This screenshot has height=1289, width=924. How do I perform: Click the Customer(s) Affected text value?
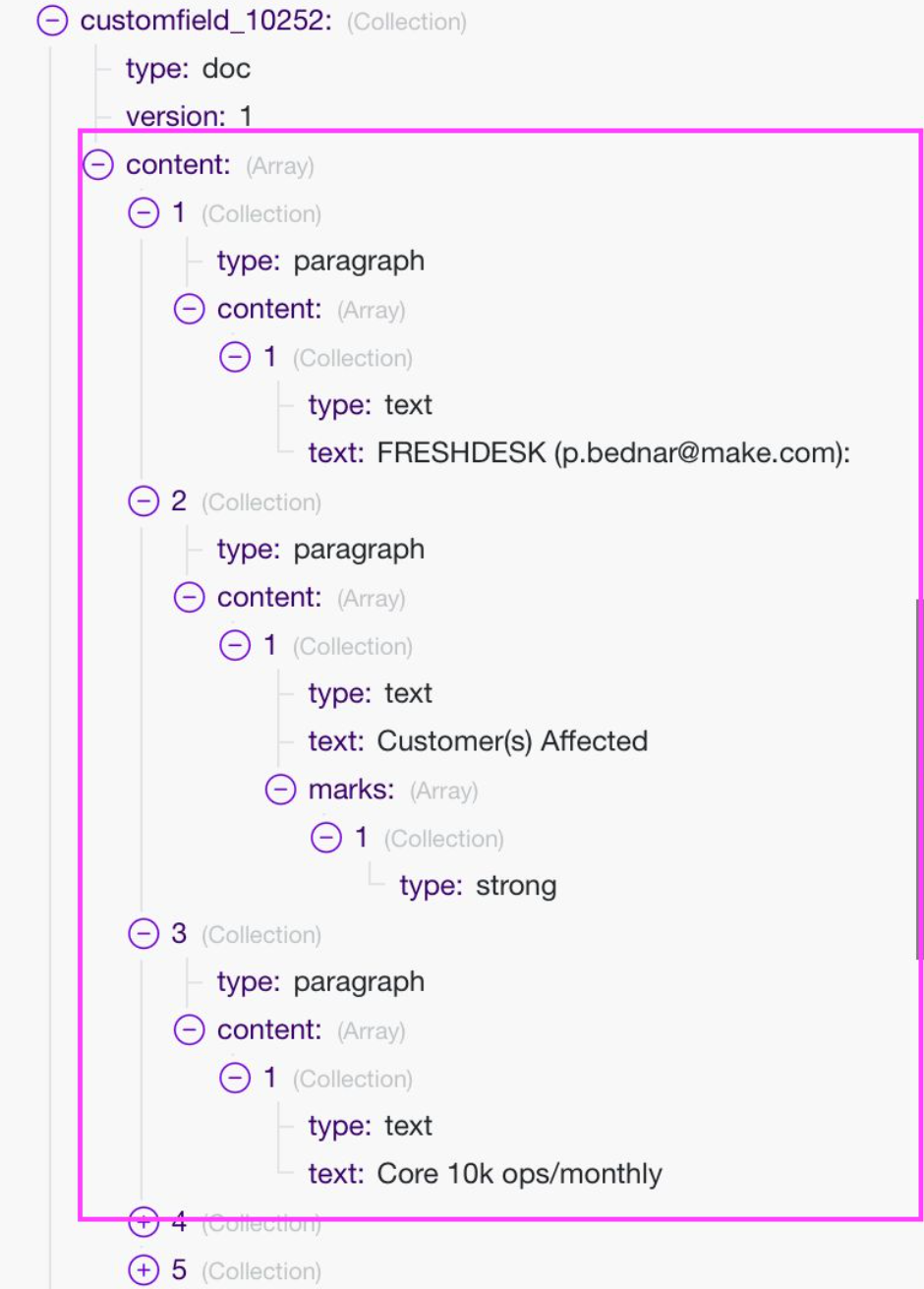512,740
